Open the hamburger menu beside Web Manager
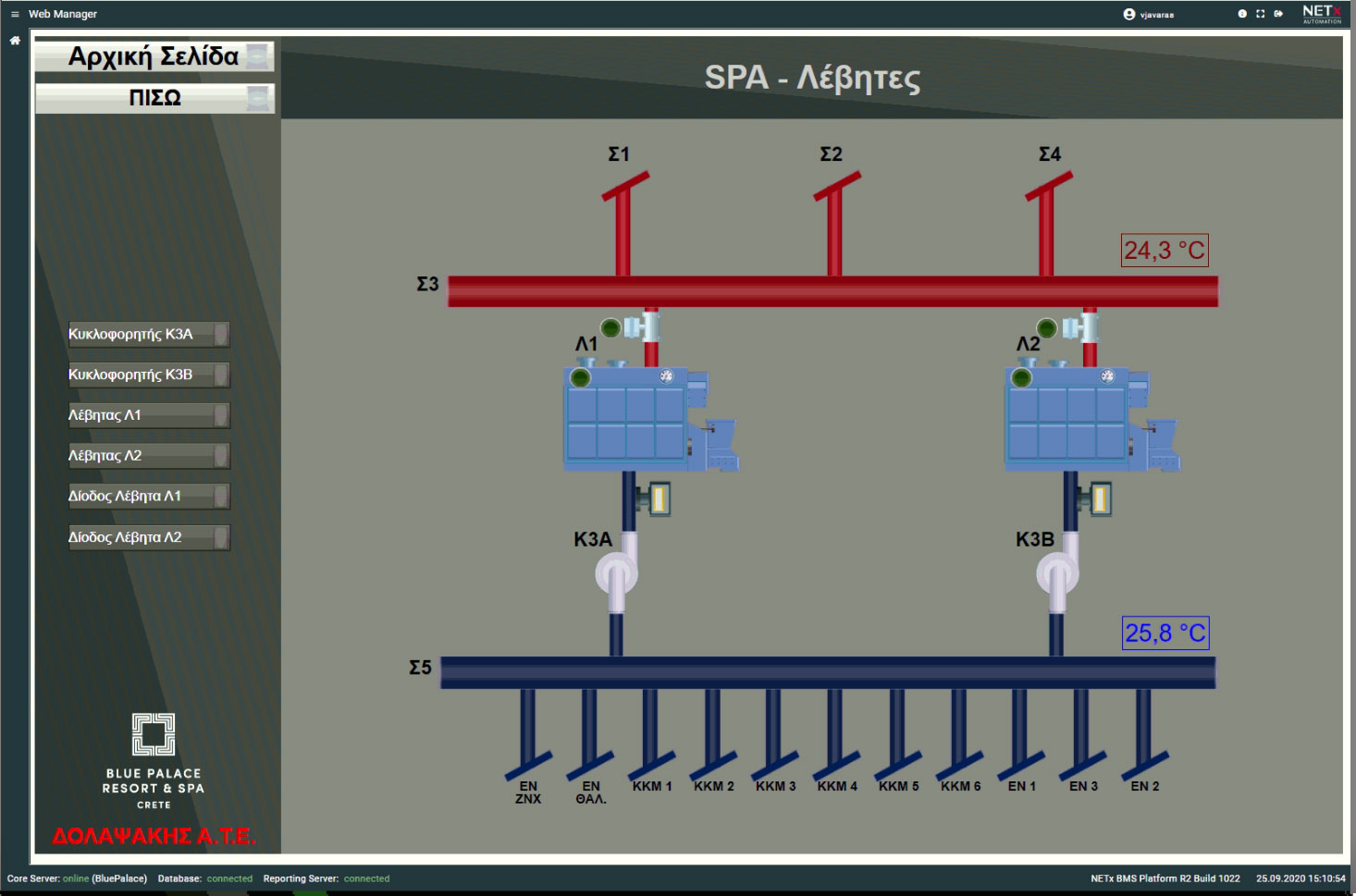 click(x=15, y=14)
